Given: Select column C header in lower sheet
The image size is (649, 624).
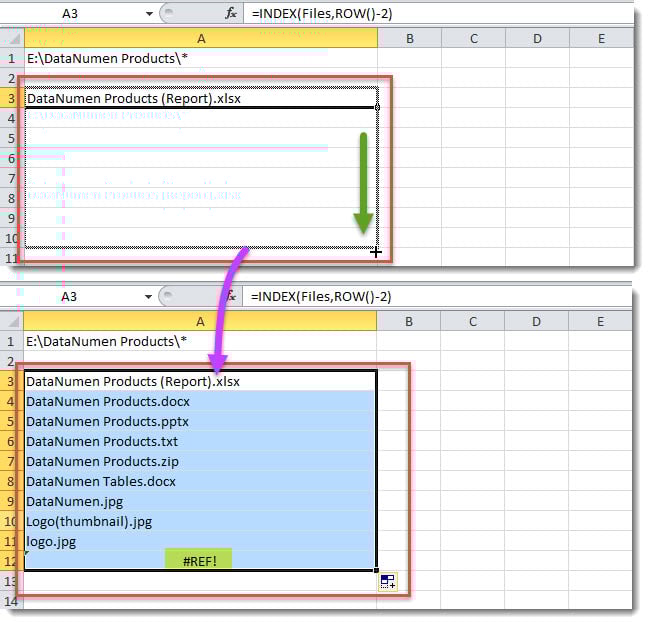Looking at the screenshot, I should tap(473, 322).
